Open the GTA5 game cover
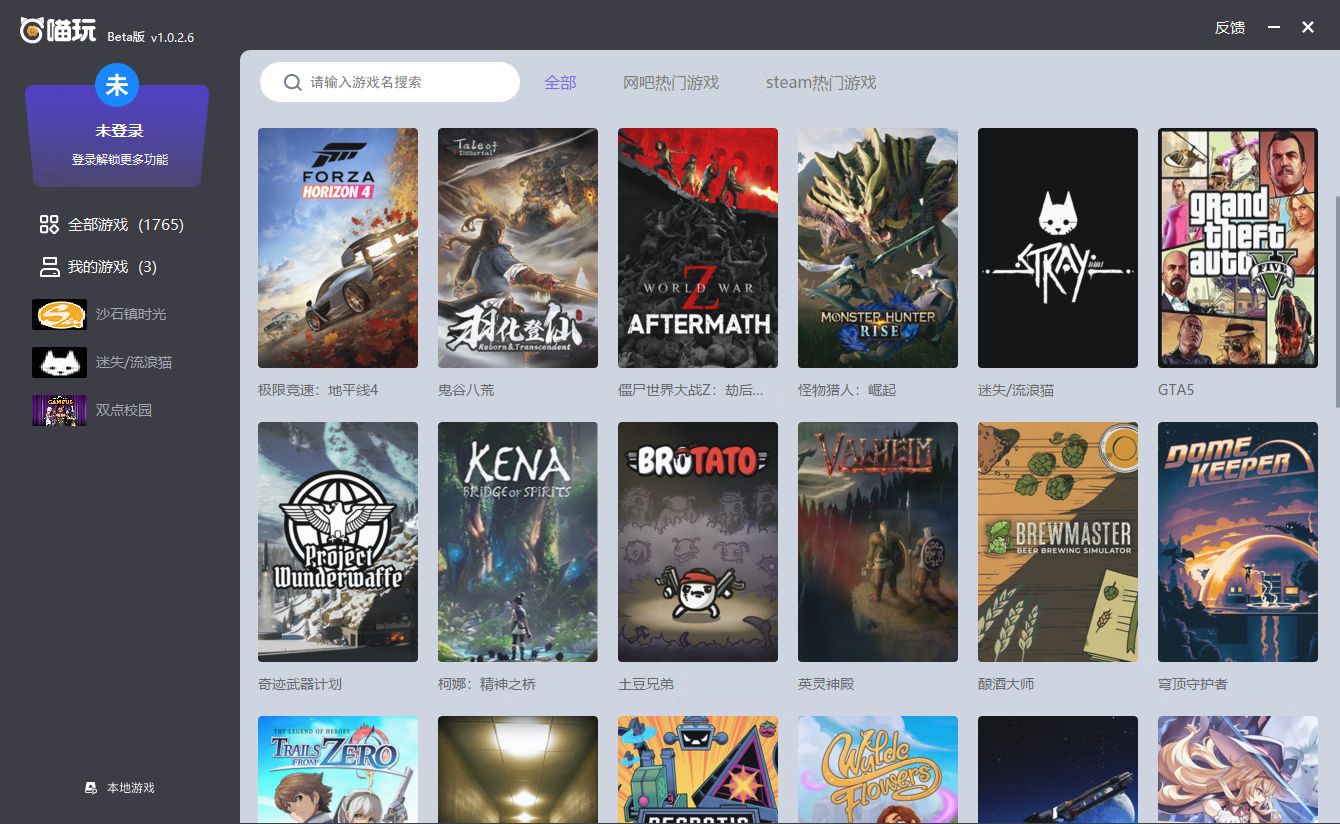This screenshot has width=1340, height=824. pos(1237,248)
